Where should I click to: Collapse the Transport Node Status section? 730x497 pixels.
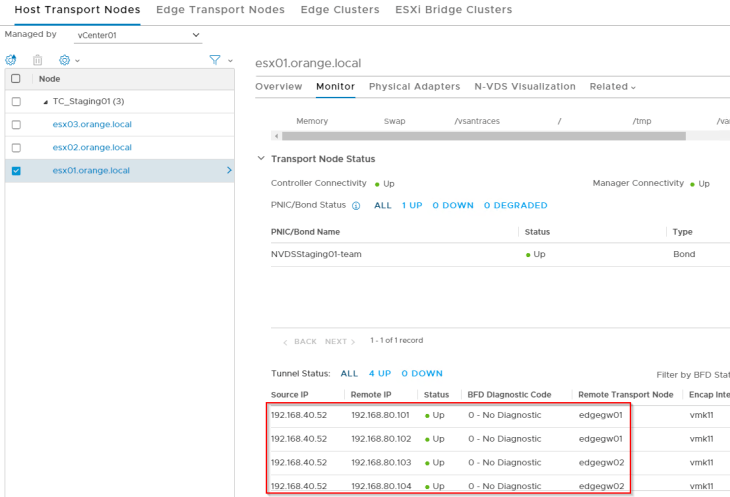coord(261,159)
